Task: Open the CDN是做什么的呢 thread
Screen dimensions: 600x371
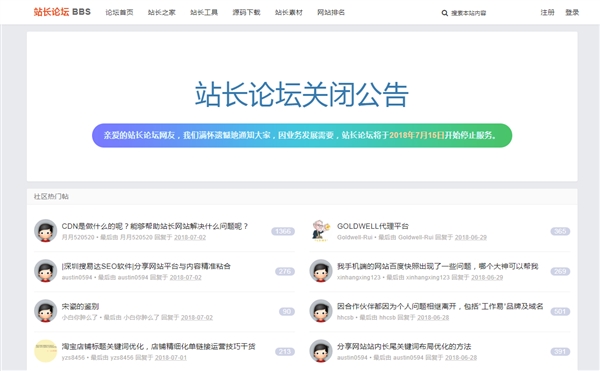Action: [155, 226]
